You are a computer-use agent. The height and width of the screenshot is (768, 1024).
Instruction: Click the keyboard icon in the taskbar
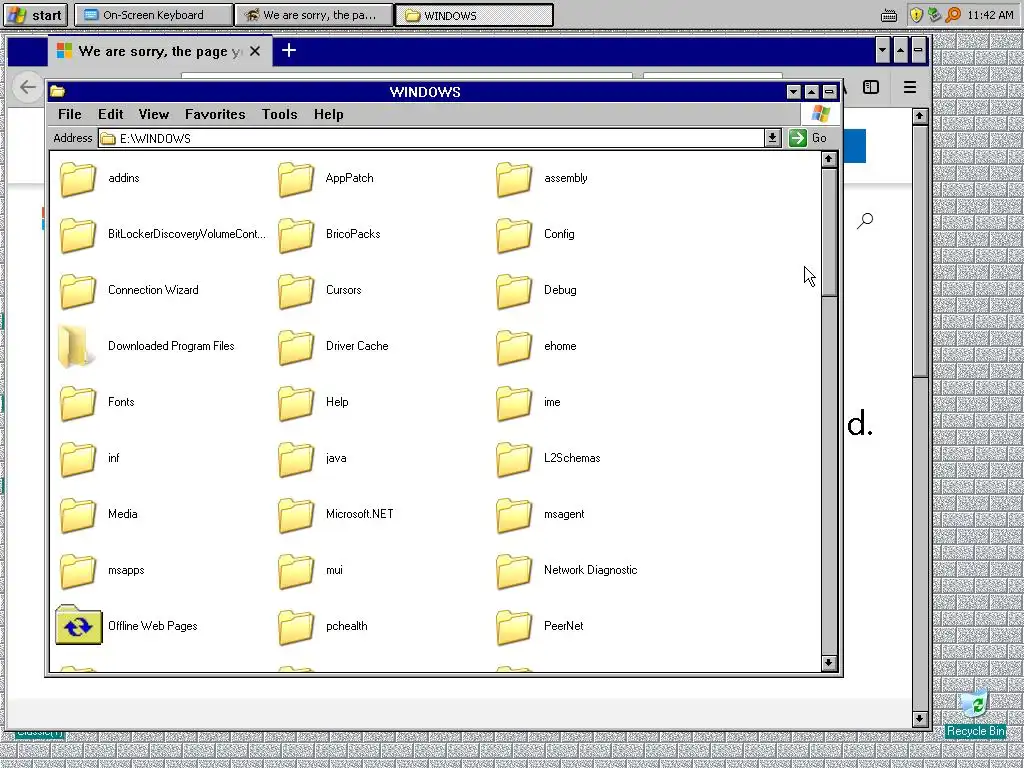coord(889,16)
